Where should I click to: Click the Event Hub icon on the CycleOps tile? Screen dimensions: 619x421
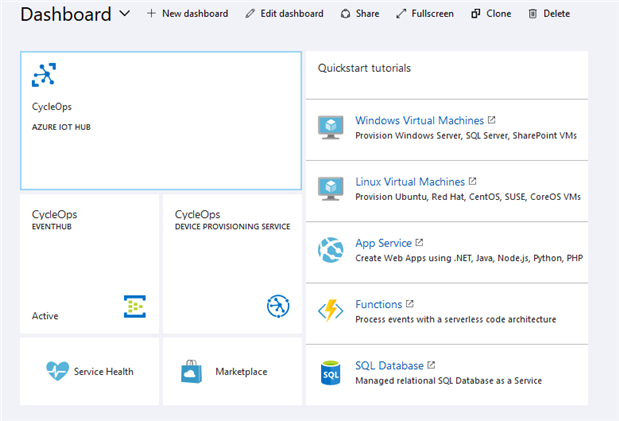135,306
